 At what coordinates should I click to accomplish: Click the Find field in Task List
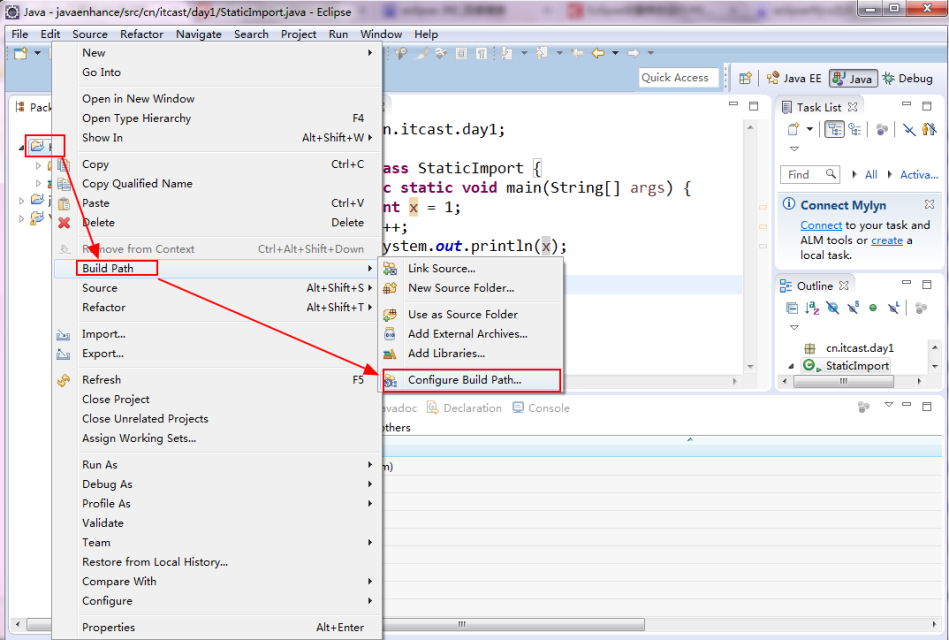pos(810,174)
